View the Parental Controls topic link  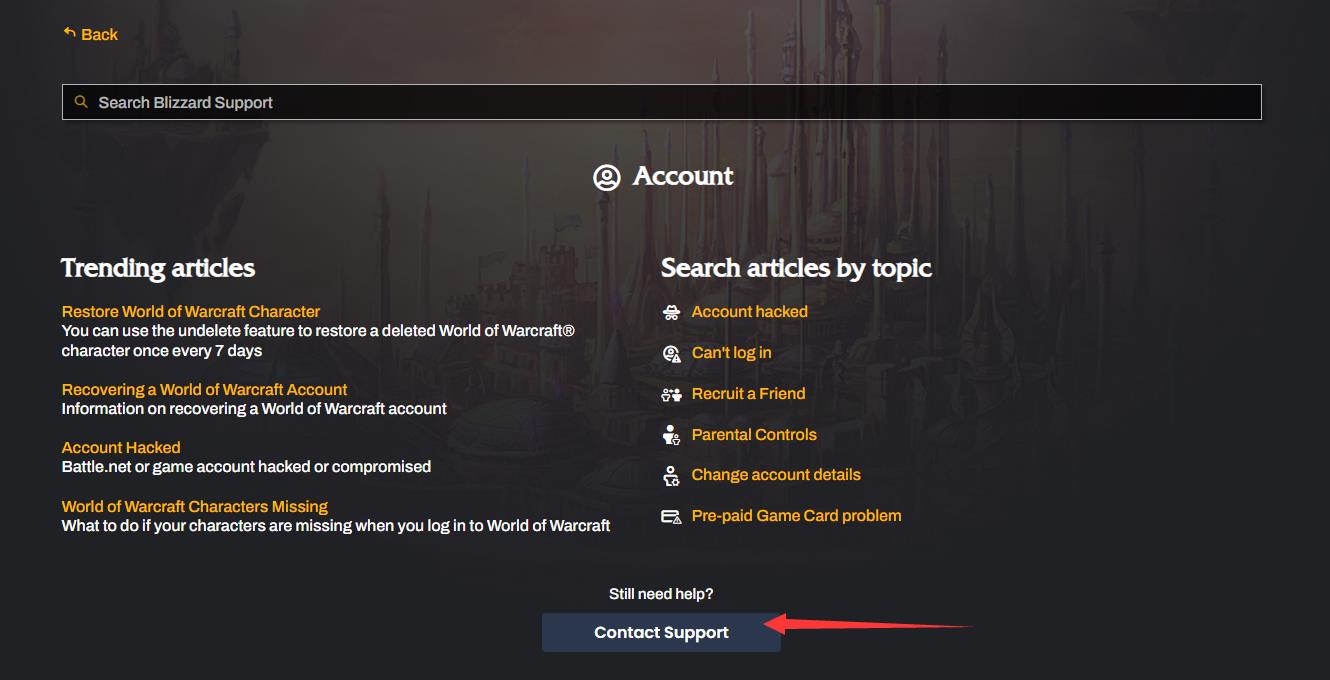coord(754,435)
